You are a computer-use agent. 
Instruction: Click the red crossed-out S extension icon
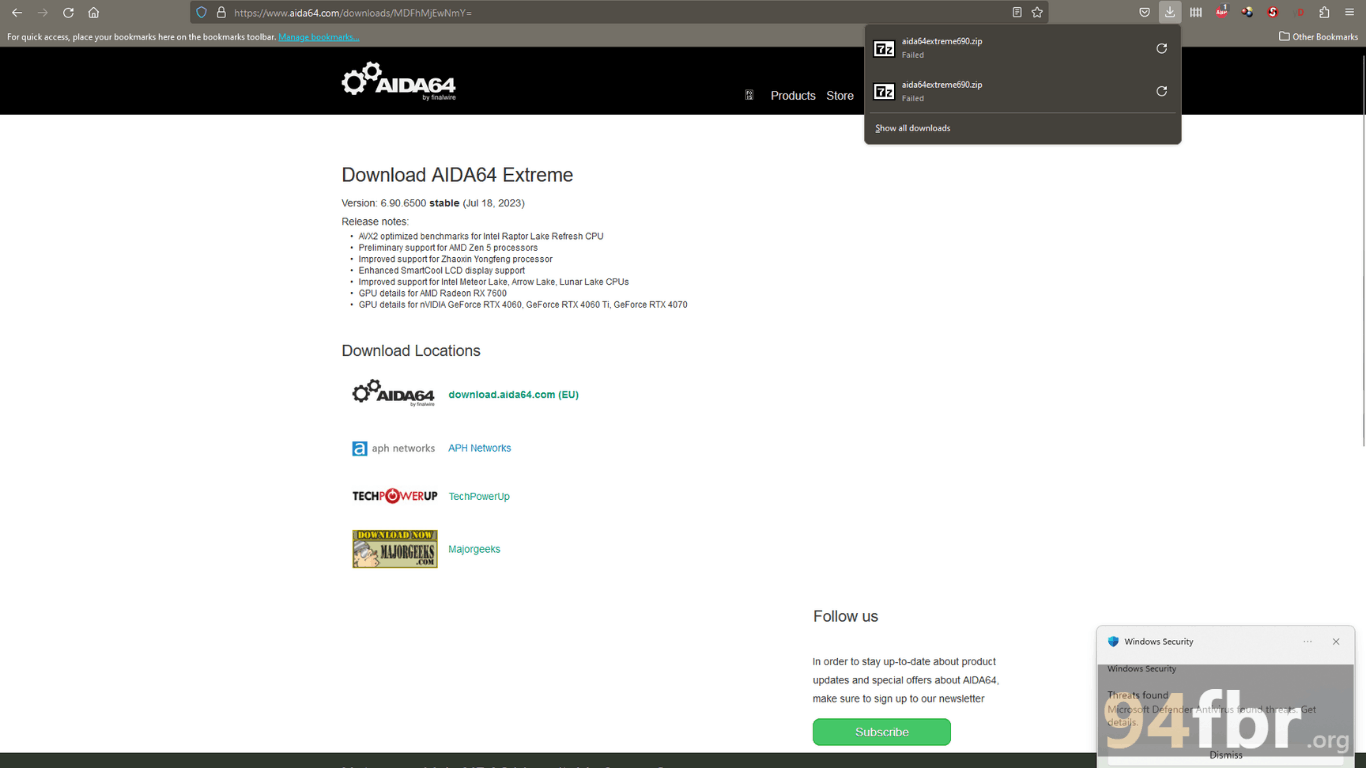[x=1273, y=12]
